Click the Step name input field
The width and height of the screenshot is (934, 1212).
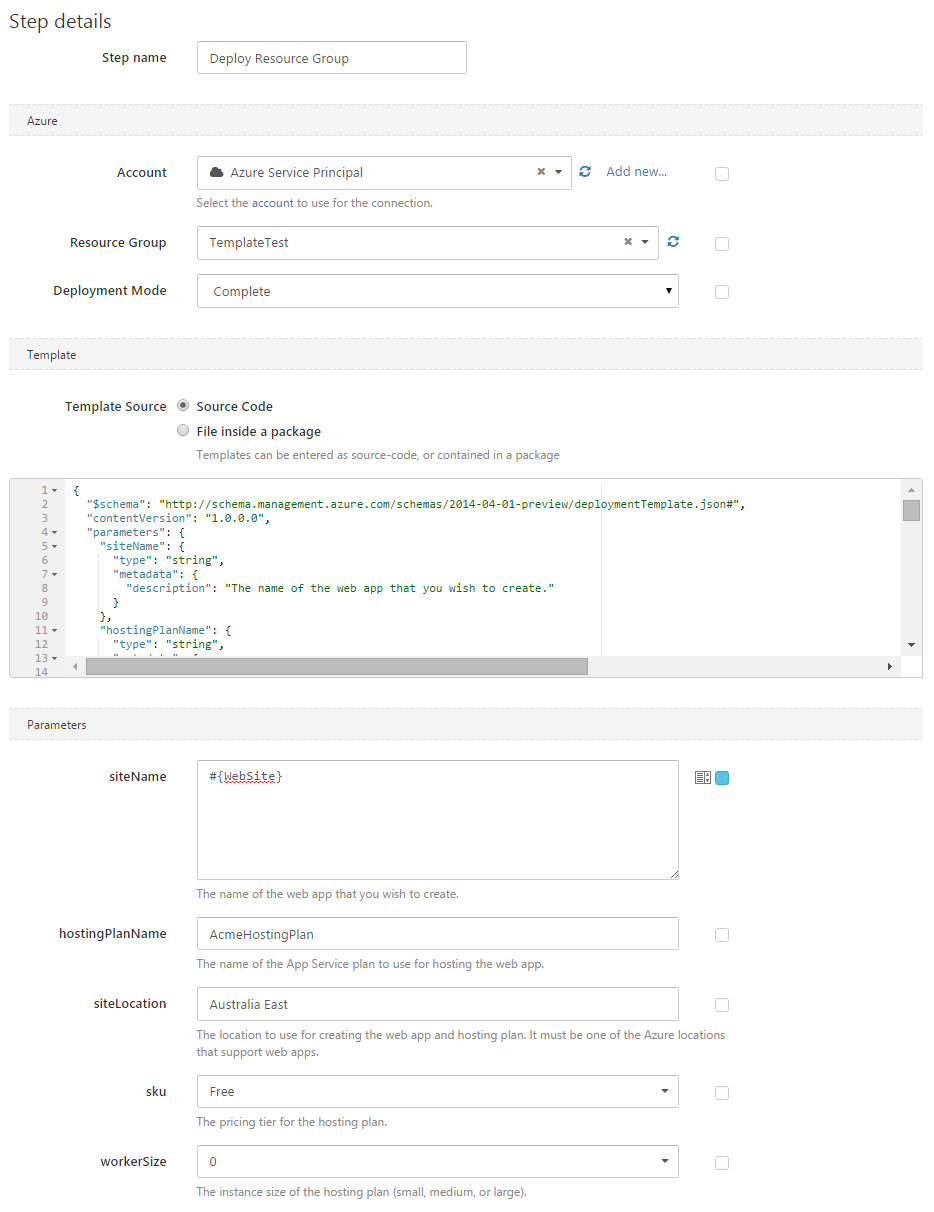click(332, 58)
